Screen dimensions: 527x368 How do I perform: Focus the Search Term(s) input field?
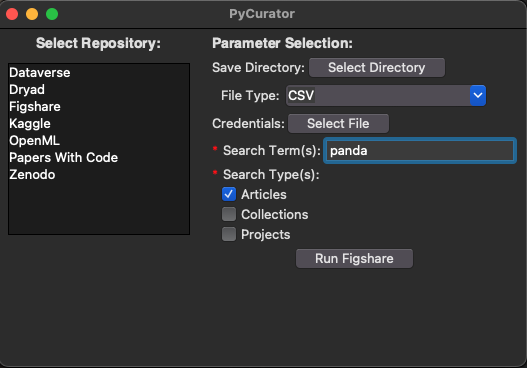click(x=419, y=151)
